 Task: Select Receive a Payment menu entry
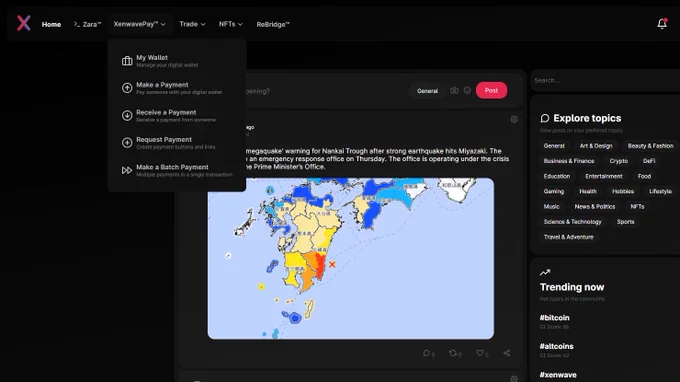coord(177,115)
